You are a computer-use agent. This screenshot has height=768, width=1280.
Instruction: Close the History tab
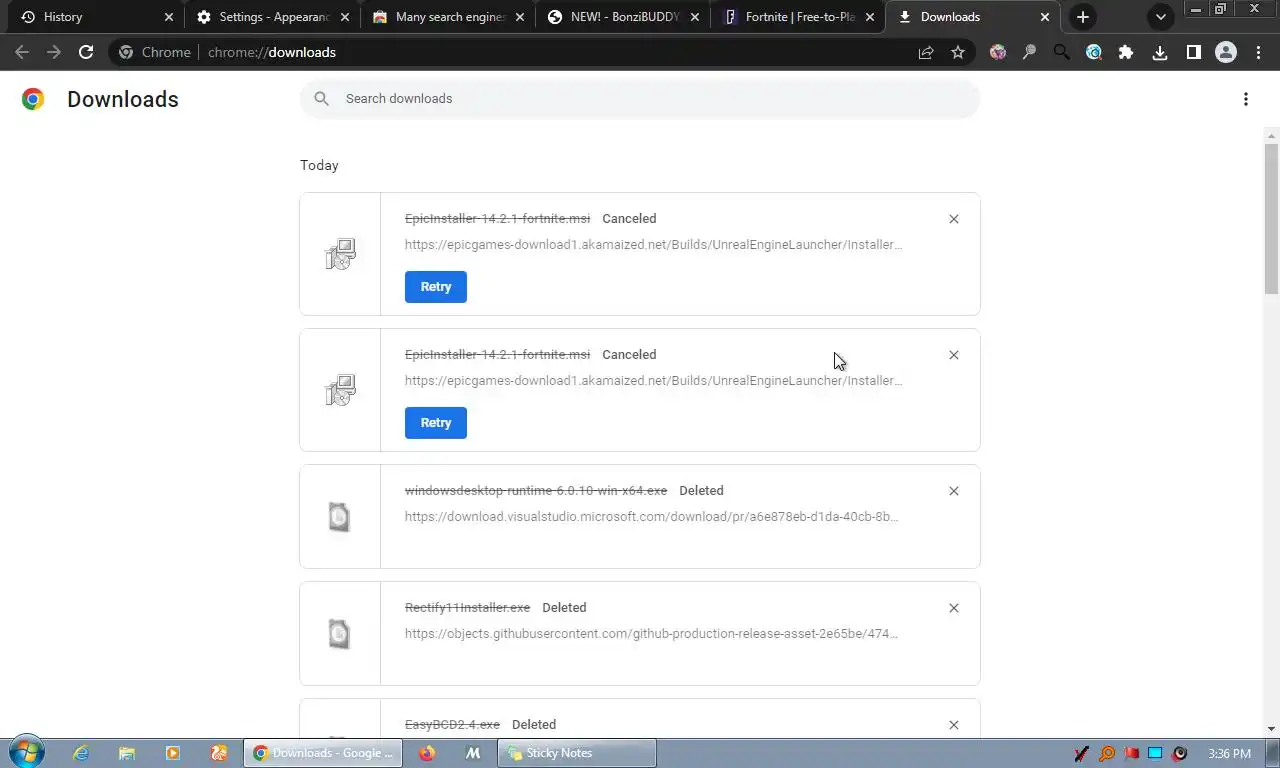click(x=169, y=17)
